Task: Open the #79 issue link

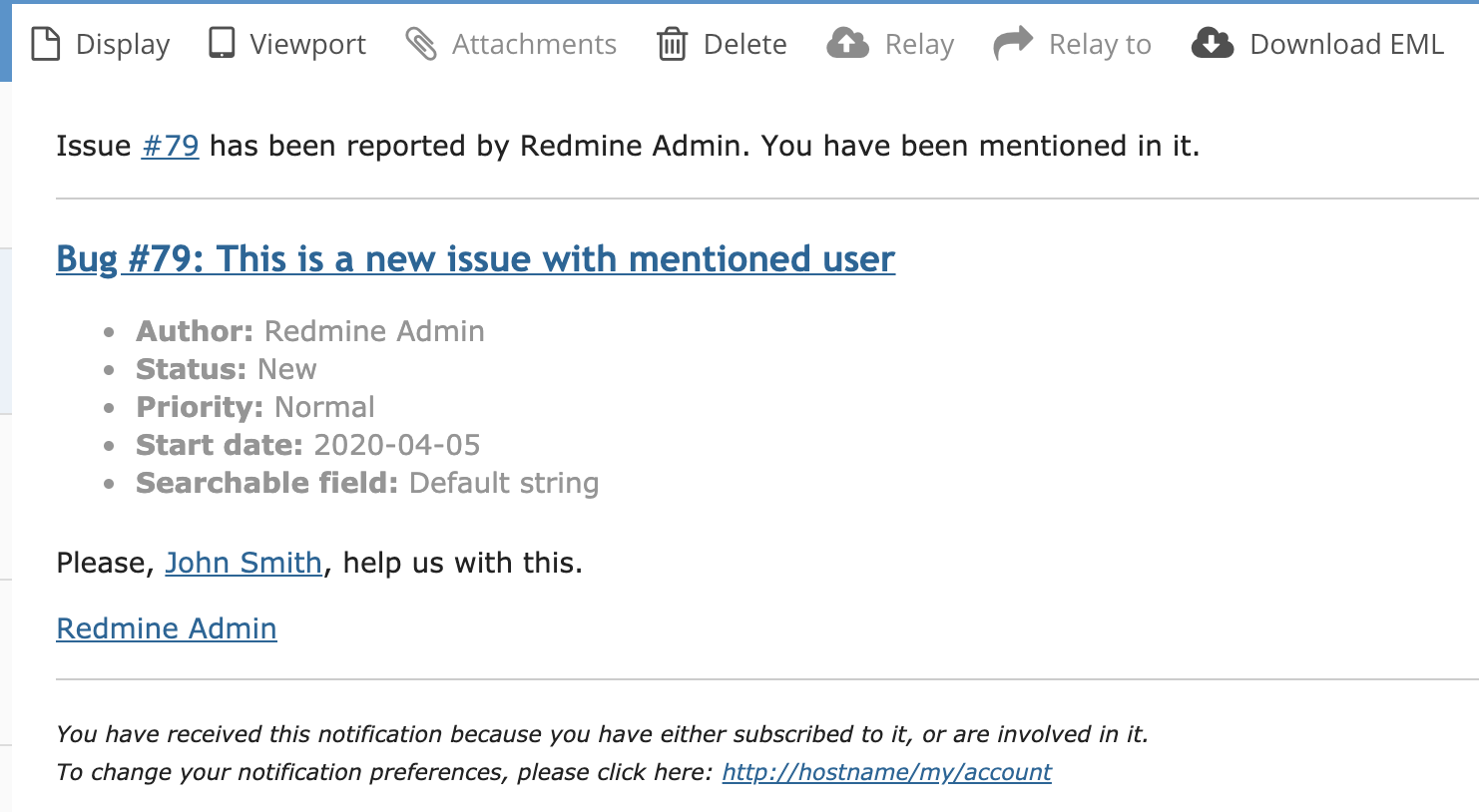Action: point(171,146)
